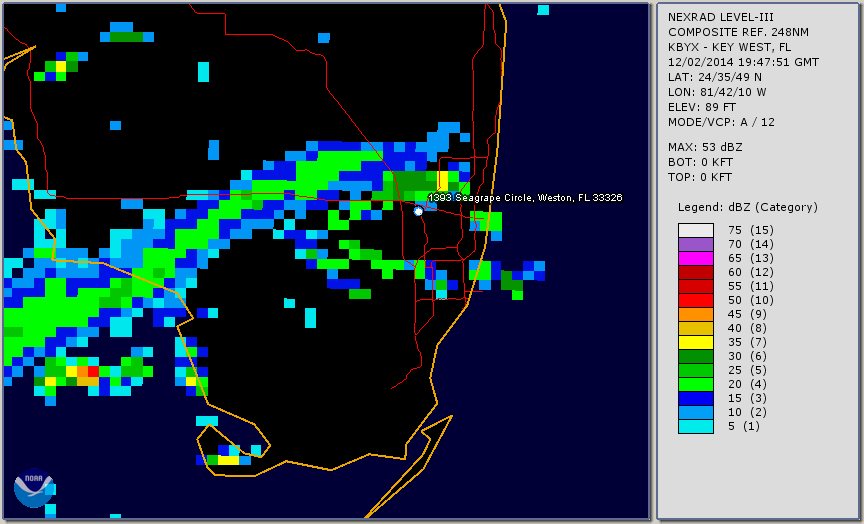Click the 'NEXRAD LEVEL-III' title text
Viewport: 864px width, 524px height.
click(x=721, y=17)
